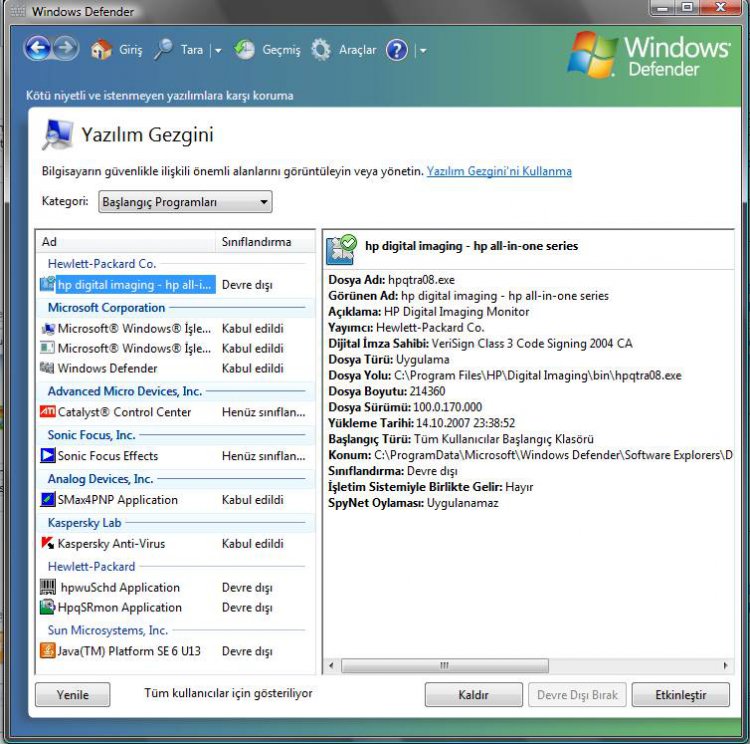
Task: Select the Sonic Focus Effects entry
Action: point(108,455)
